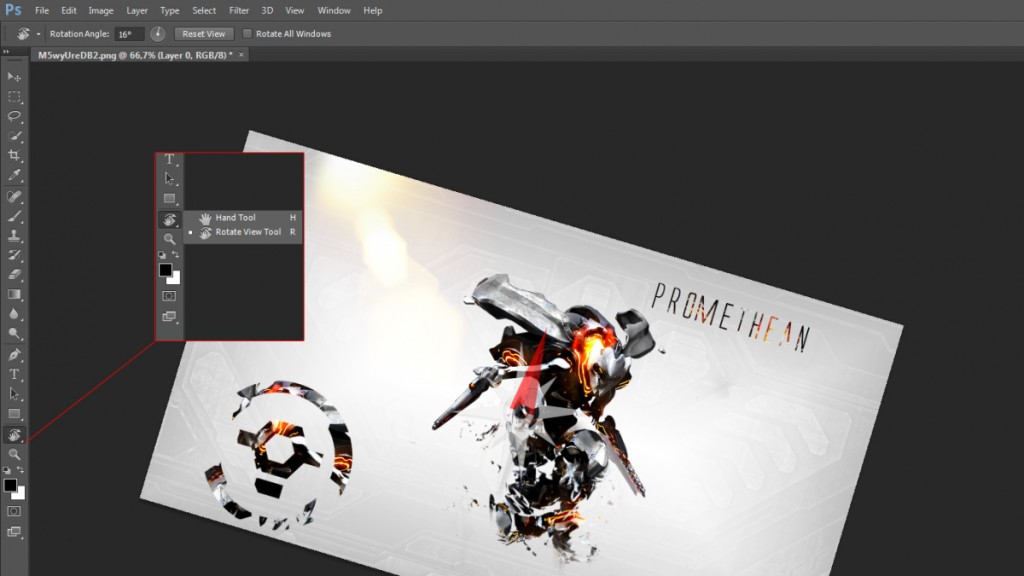Select the Pen tool
1024x576 pixels.
click(x=14, y=355)
